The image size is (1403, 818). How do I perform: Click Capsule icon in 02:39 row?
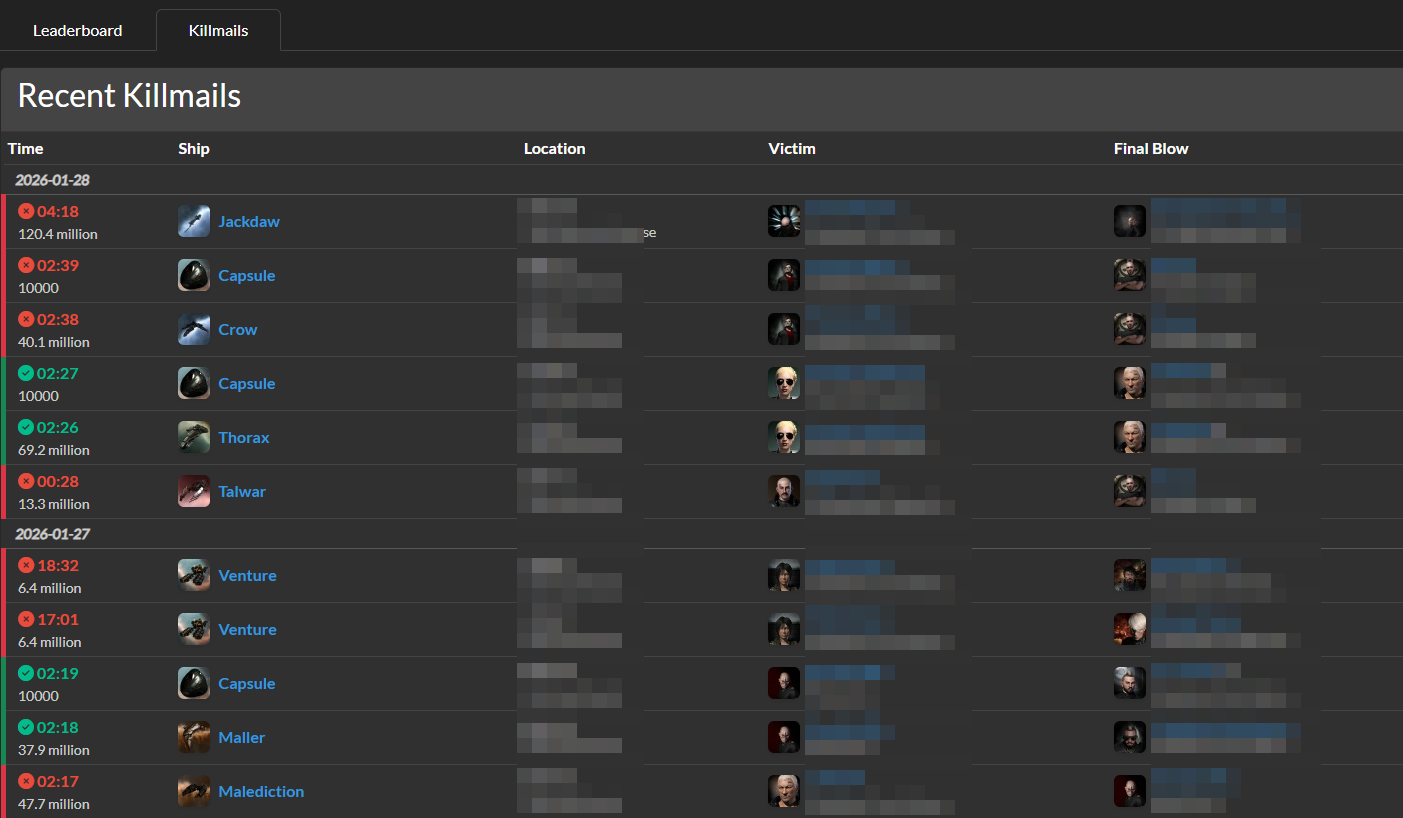[194, 275]
